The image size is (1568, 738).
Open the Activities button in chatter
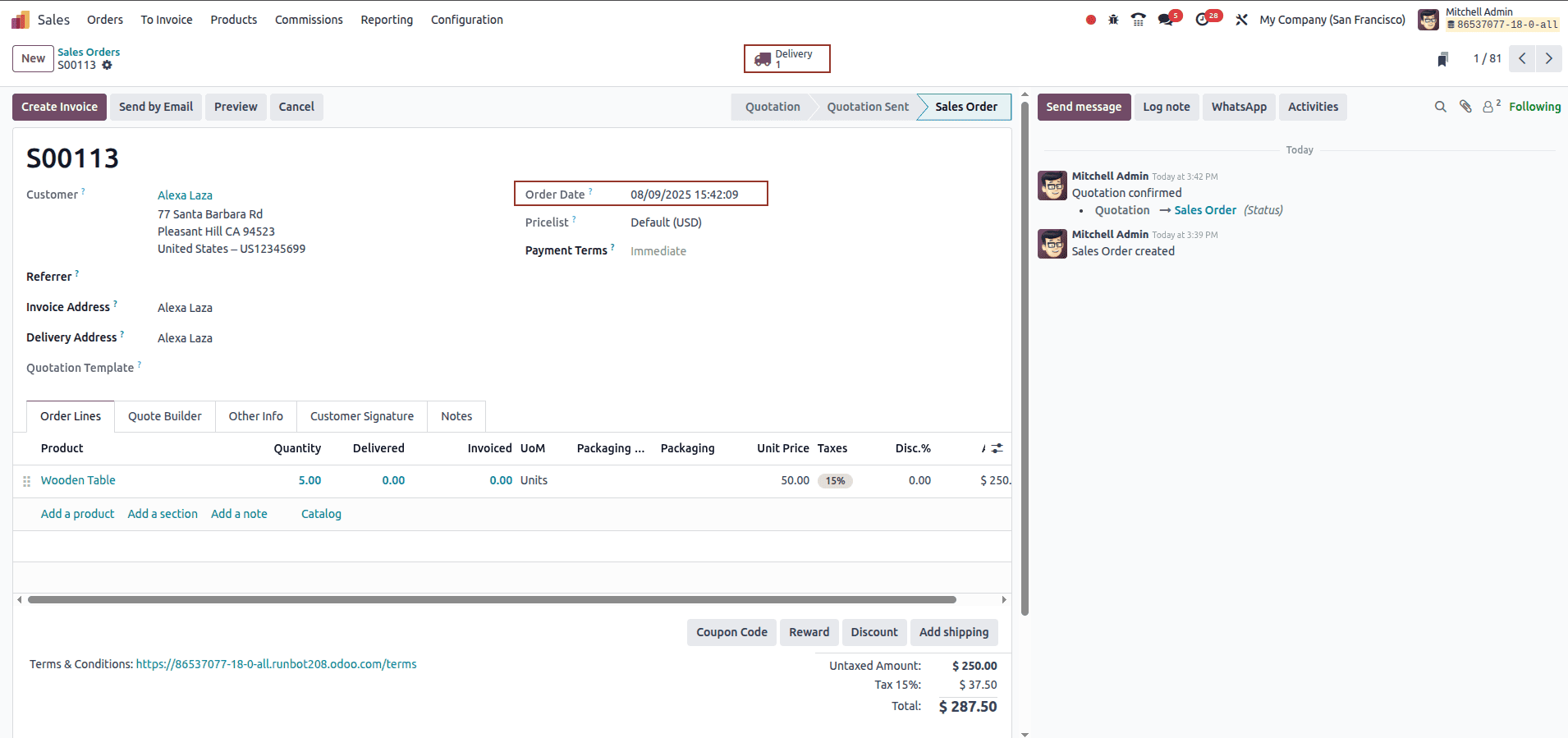click(x=1313, y=107)
